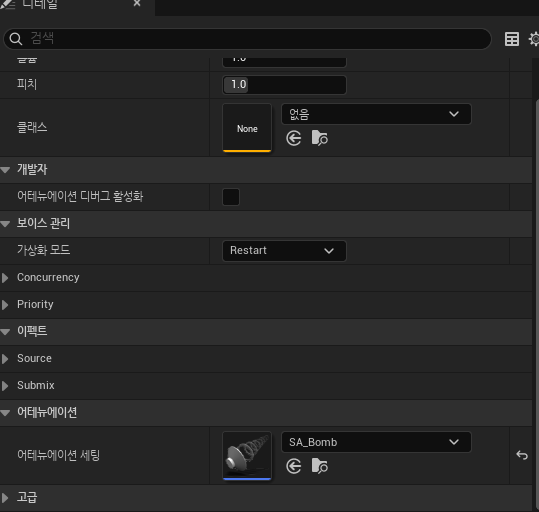The image size is (539, 512).
Task: Select the 클래스 property label
Action: 32,128
